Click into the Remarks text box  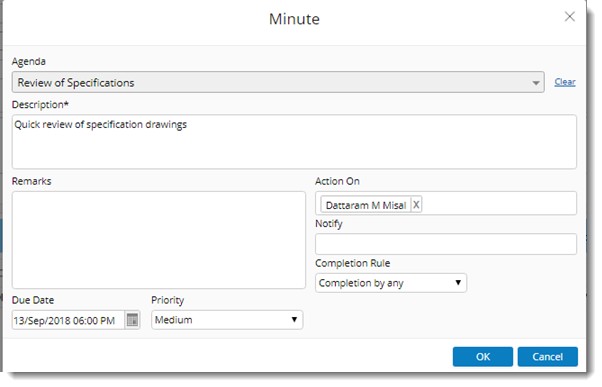tap(159, 240)
